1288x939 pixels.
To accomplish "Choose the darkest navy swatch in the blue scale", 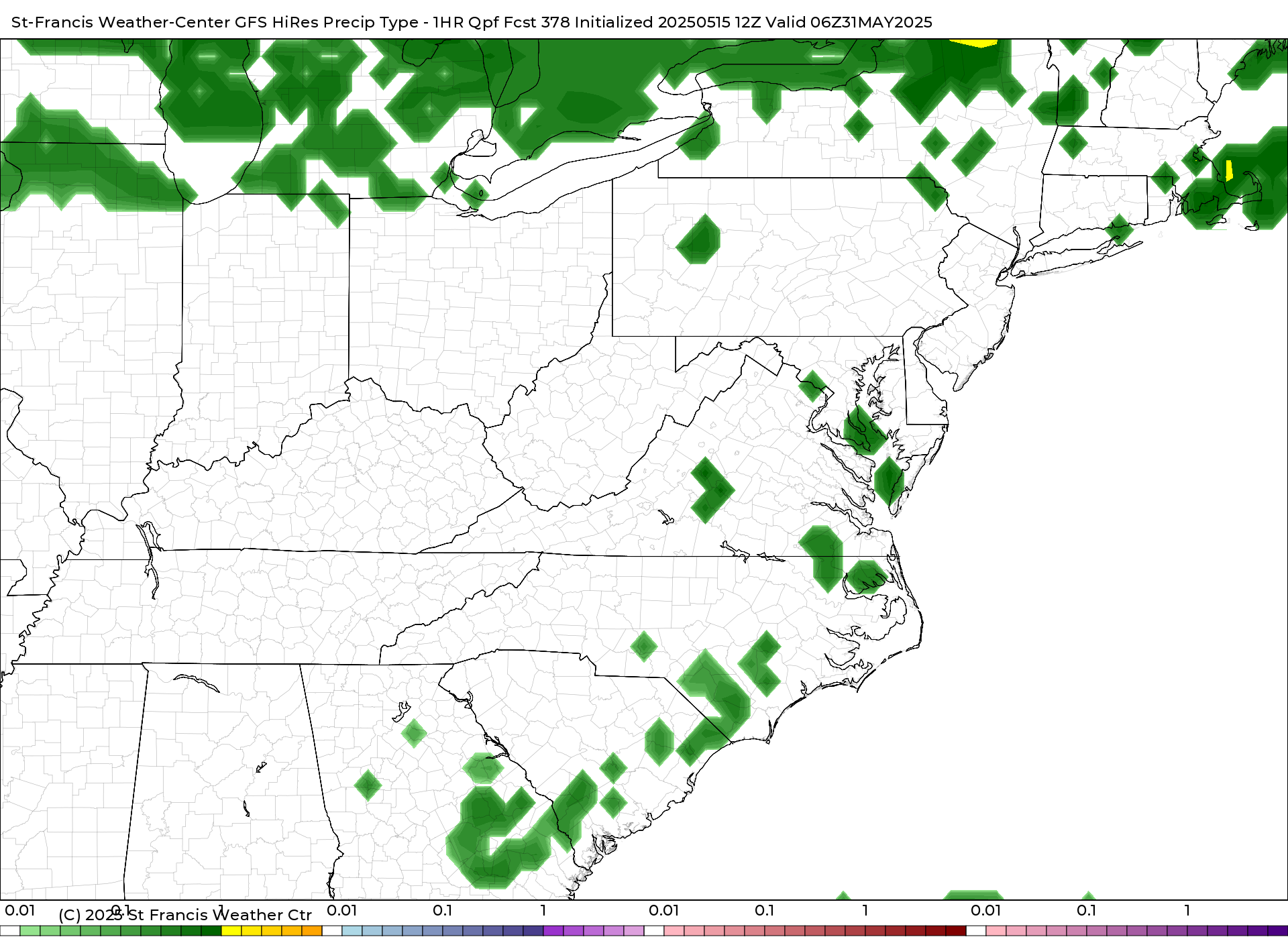I will [533, 931].
